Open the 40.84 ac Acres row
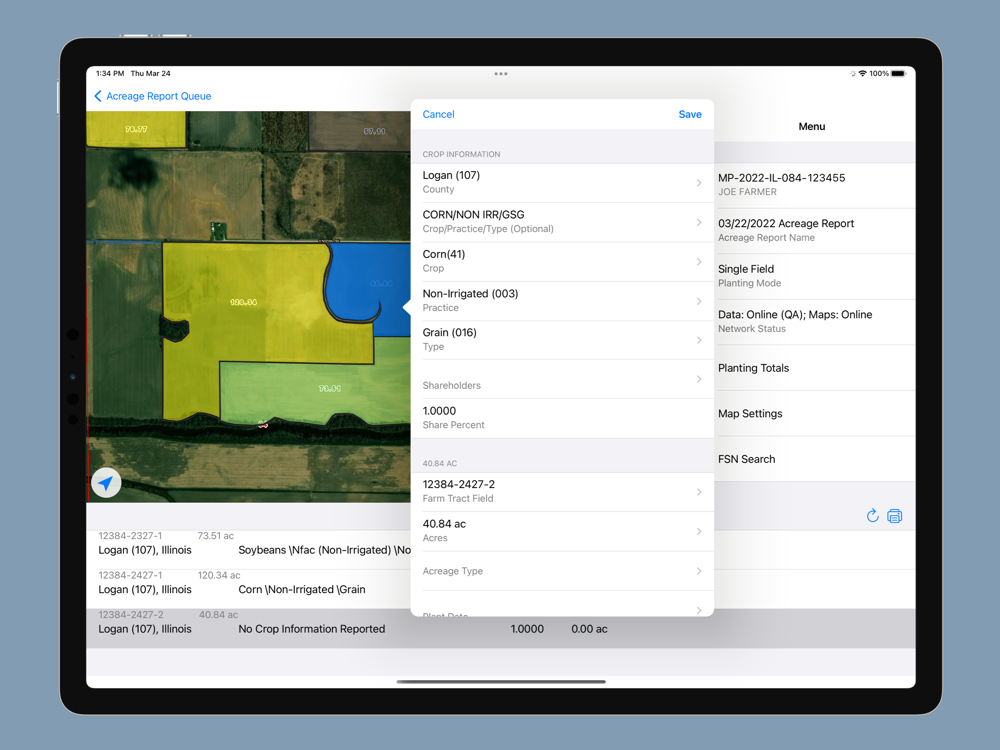Image resolution: width=1000 pixels, height=750 pixels. pos(562,531)
